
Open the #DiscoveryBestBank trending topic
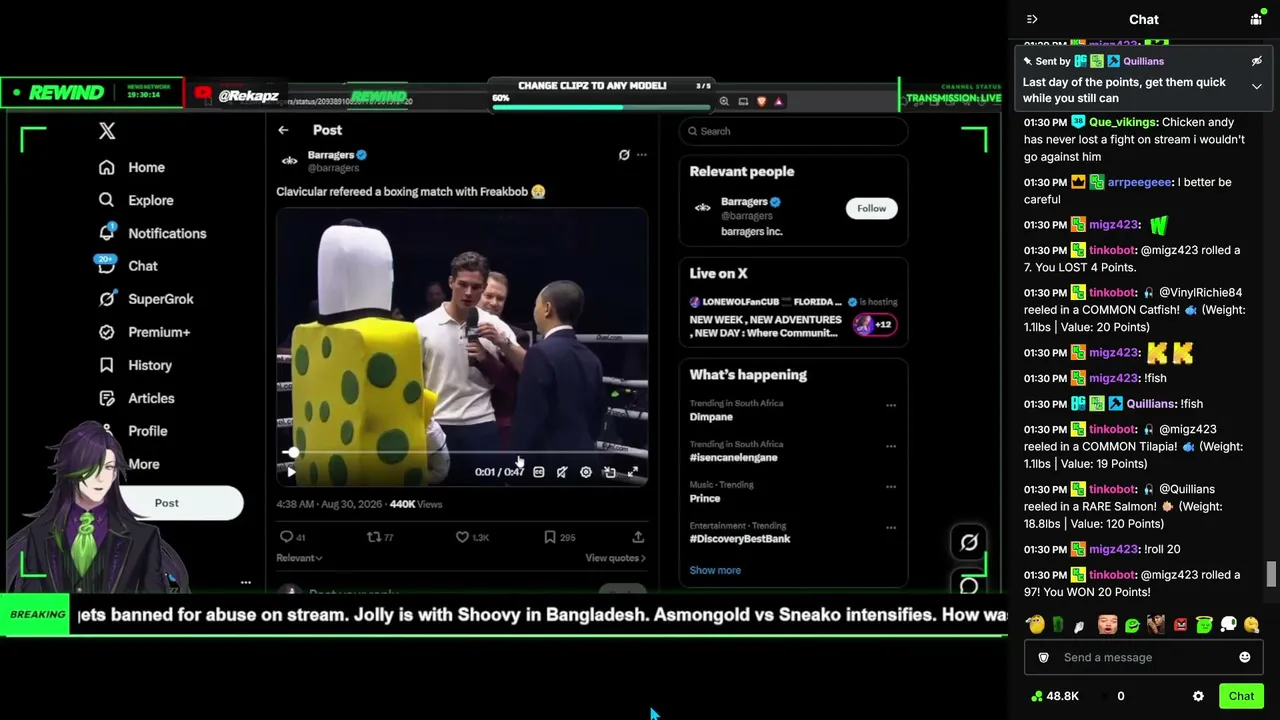click(x=740, y=538)
